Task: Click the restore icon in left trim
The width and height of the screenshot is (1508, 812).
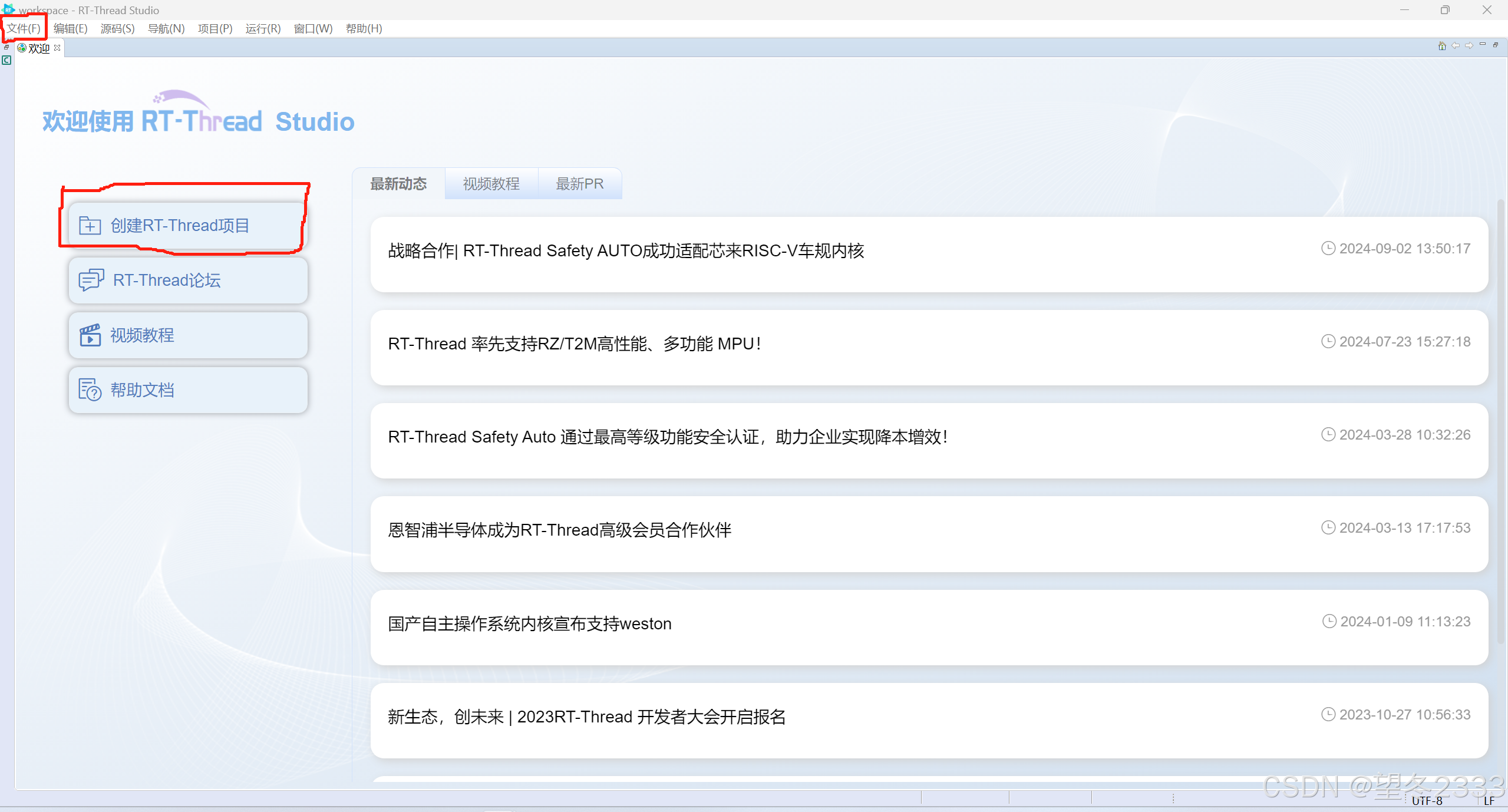Action: click(6, 47)
